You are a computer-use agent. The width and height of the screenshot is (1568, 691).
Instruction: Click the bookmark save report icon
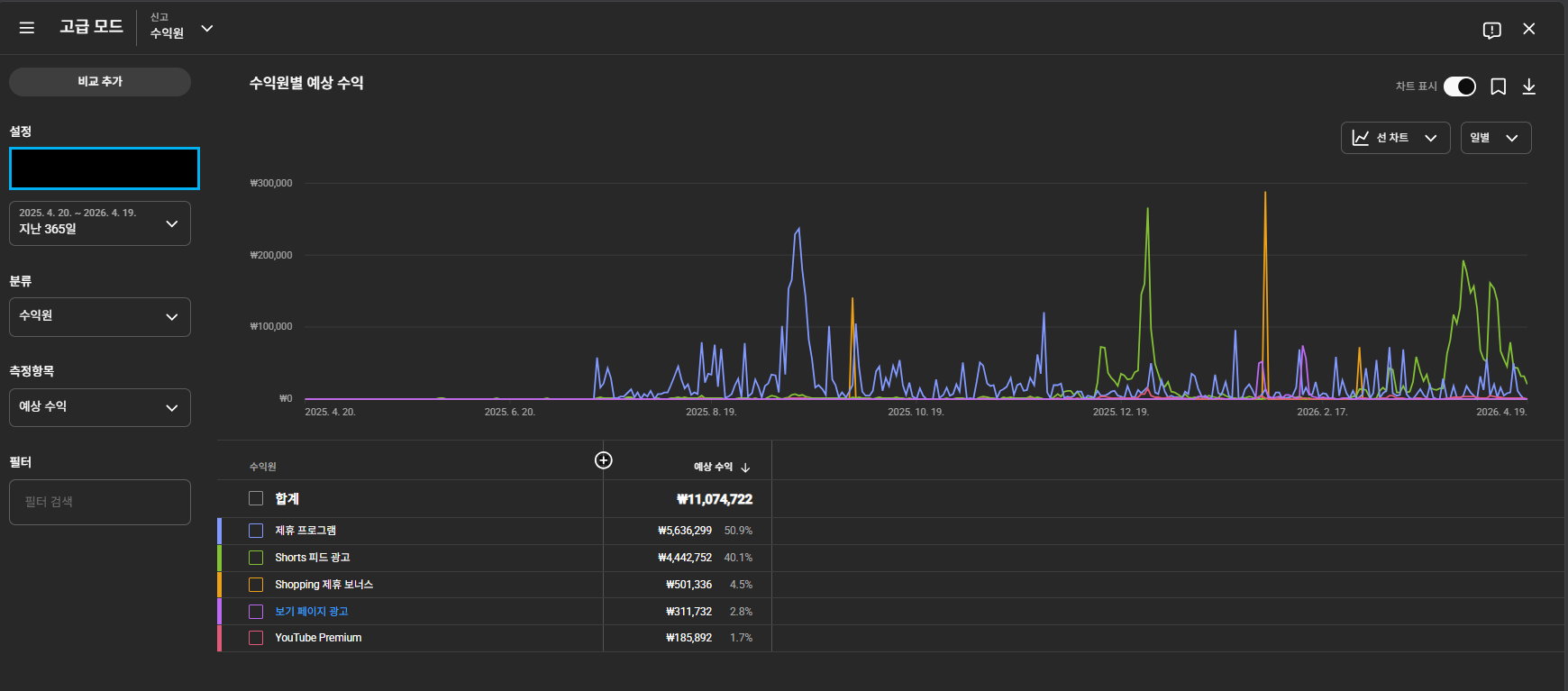1498,86
